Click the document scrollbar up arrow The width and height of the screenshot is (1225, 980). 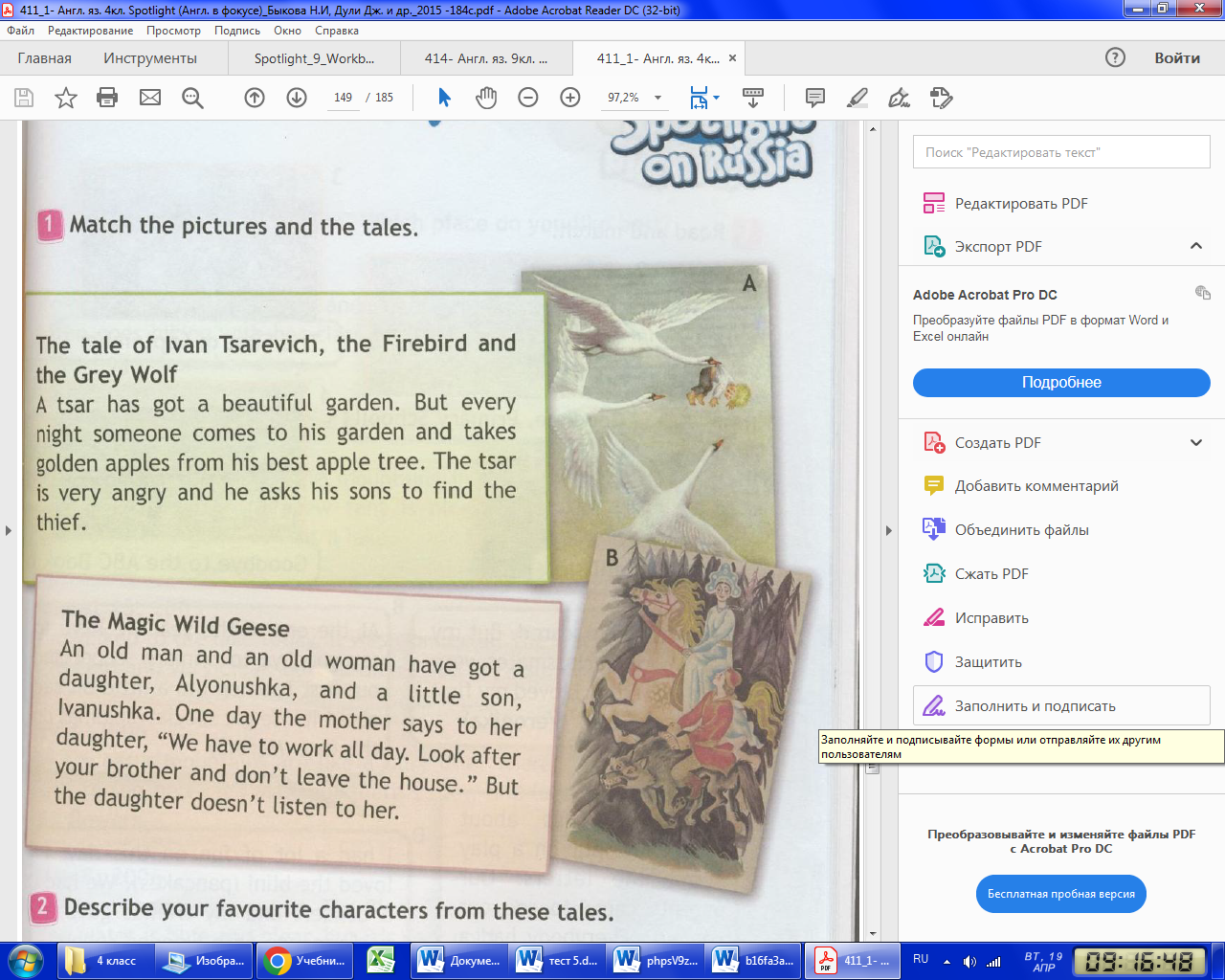click(873, 128)
